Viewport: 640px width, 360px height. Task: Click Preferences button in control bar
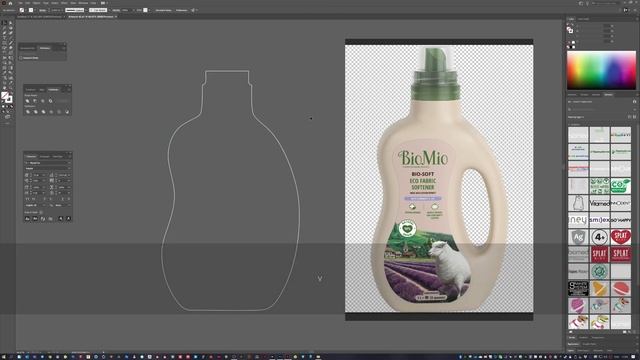(182, 10)
